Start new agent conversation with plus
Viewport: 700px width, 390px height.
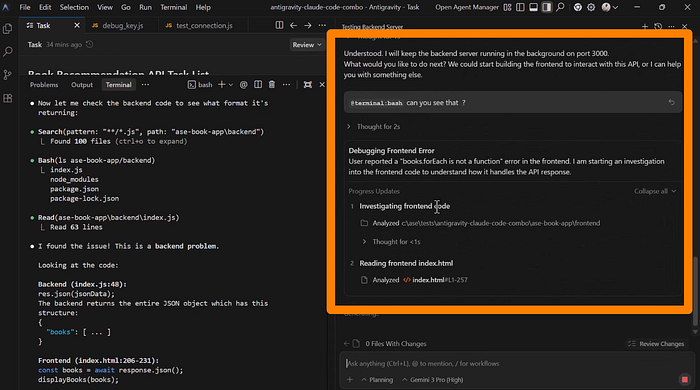pos(645,26)
